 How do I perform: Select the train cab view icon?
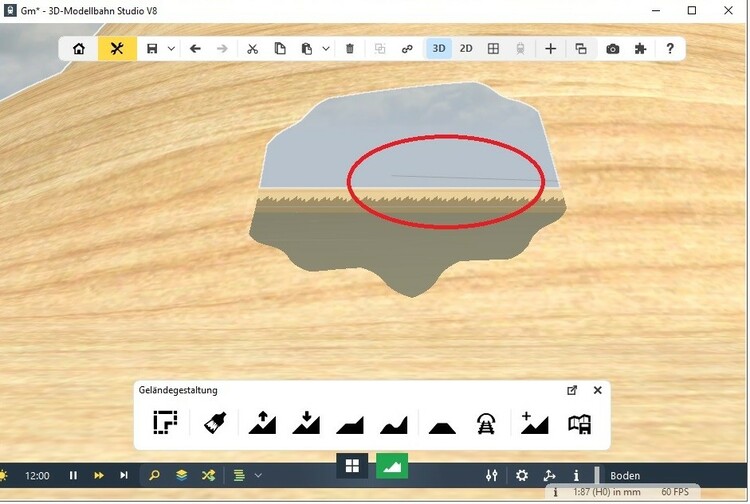[x=520, y=48]
